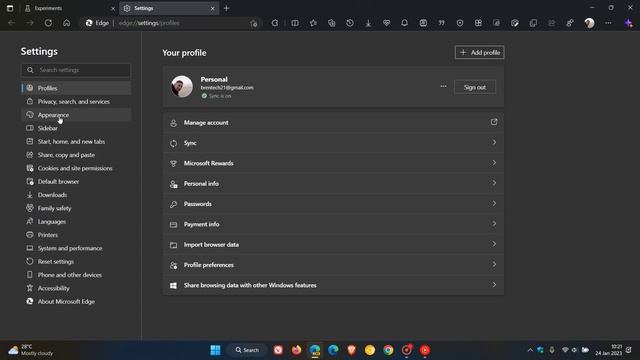Expand the Sync settings row

333,143
